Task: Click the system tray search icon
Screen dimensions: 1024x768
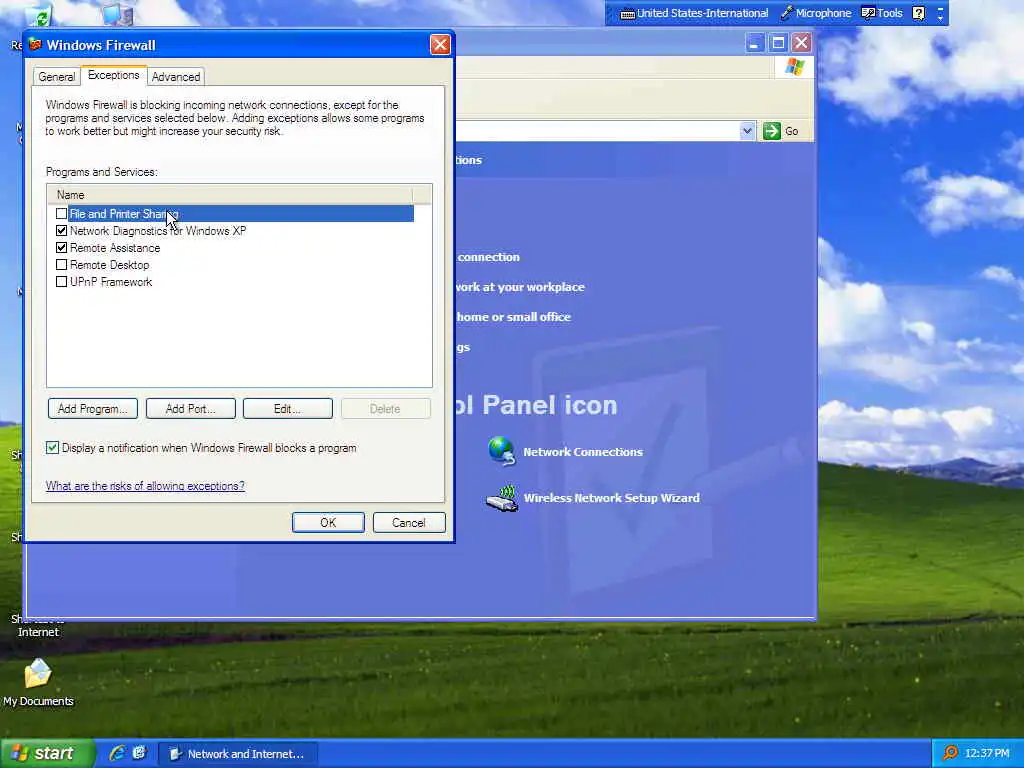Action: 950,753
